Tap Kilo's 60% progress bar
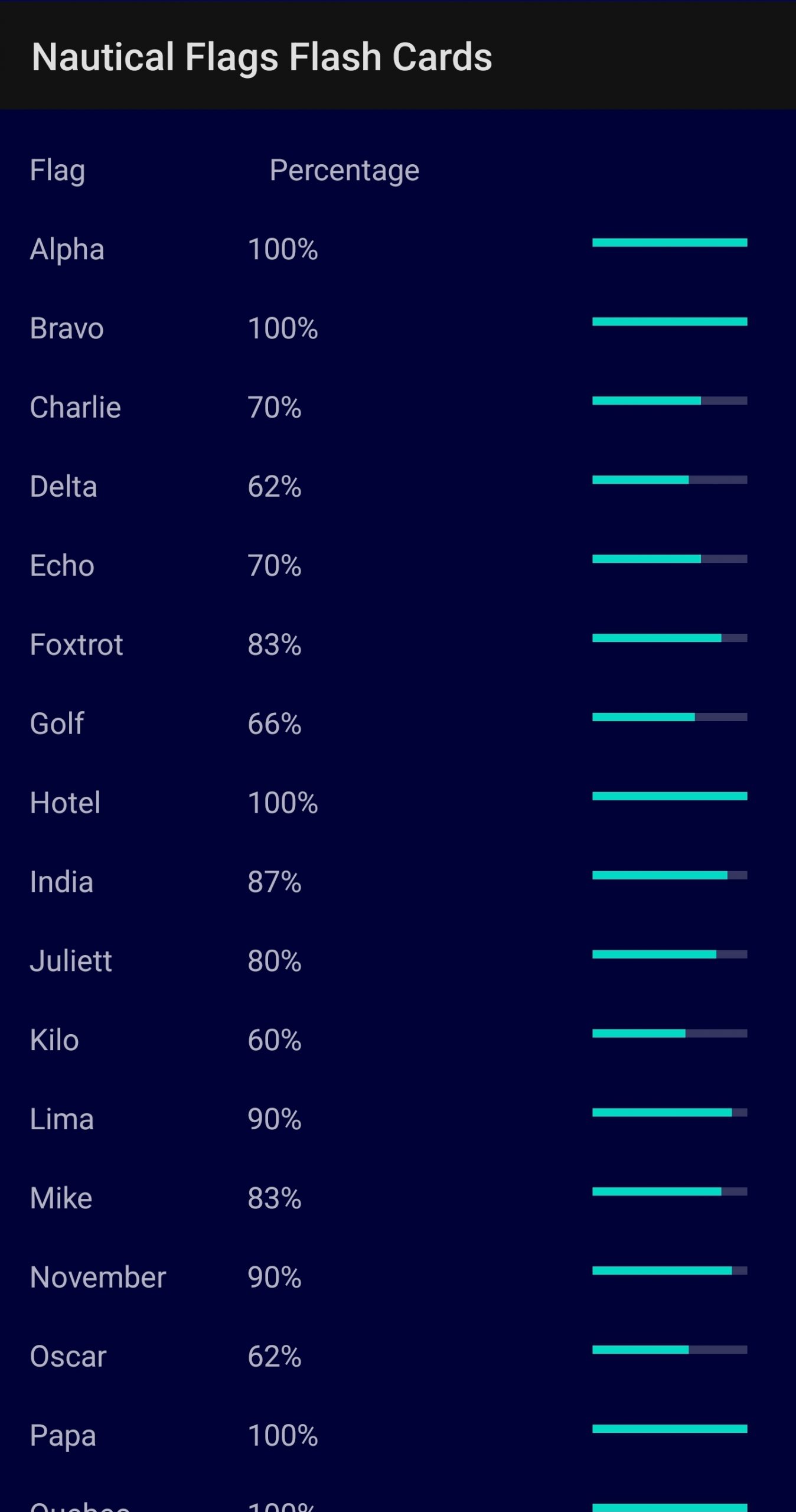 click(670, 1034)
